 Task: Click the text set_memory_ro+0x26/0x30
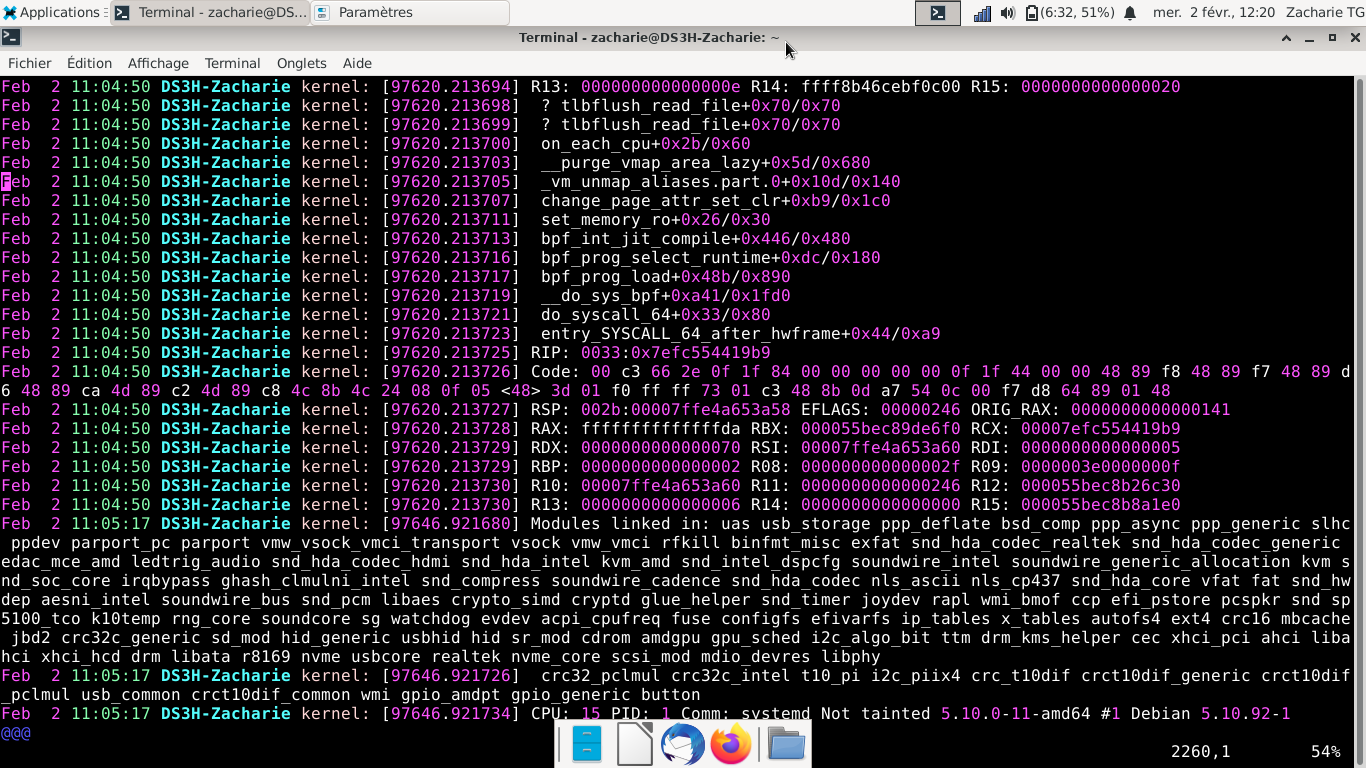click(655, 219)
